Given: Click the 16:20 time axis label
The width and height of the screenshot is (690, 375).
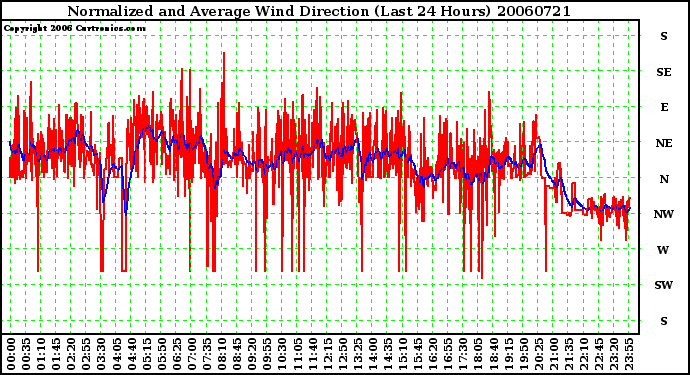Looking at the screenshot, I should click(x=433, y=354).
